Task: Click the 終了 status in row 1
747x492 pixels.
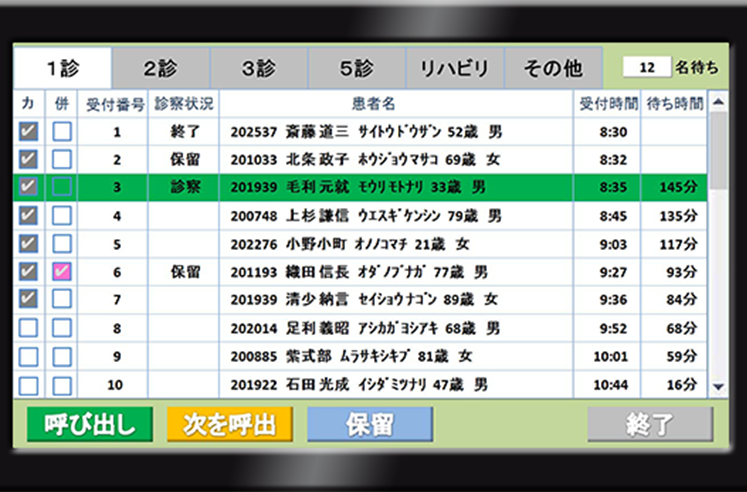Action: tap(184, 132)
